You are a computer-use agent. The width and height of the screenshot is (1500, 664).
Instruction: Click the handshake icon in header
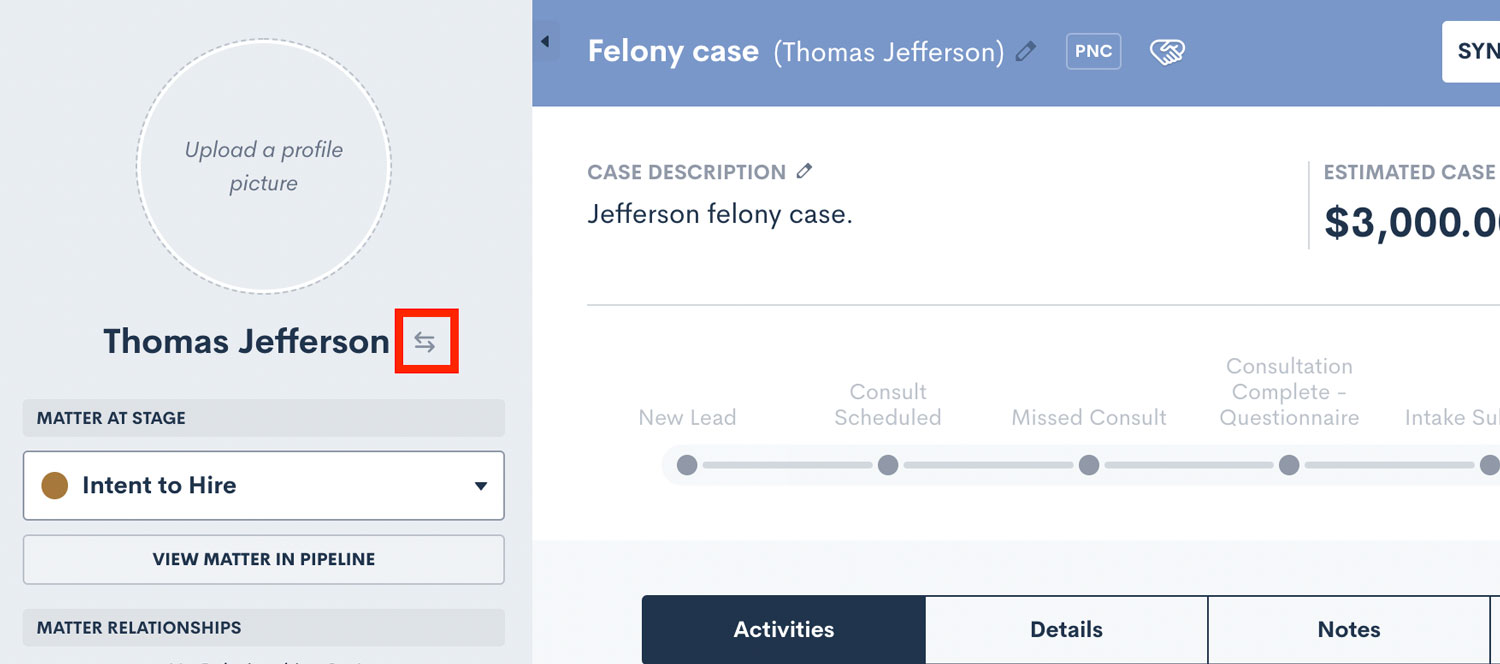pos(1167,52)
